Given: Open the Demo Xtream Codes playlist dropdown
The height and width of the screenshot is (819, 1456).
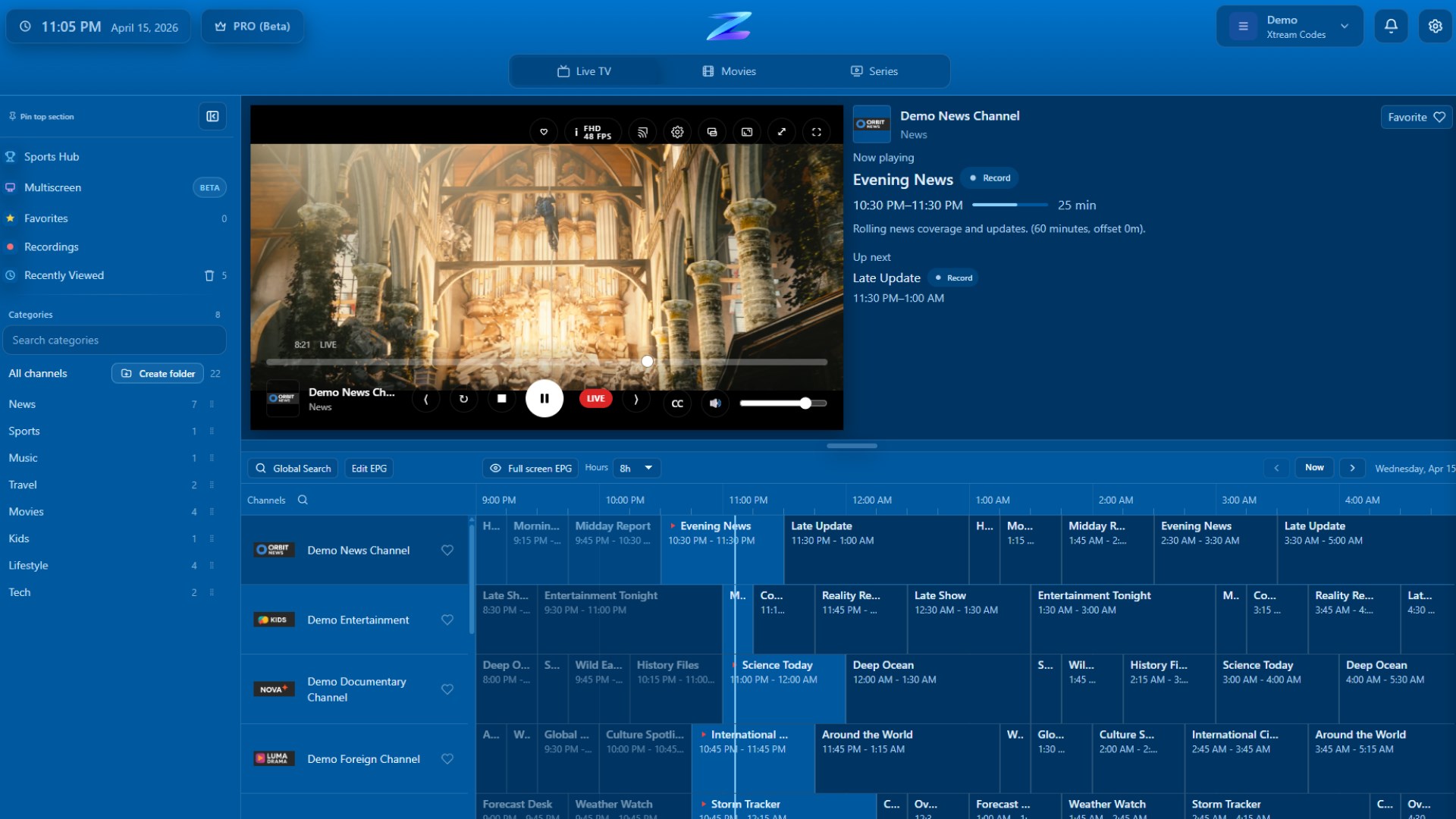Looking at the screenshot, I should 1290,27.
